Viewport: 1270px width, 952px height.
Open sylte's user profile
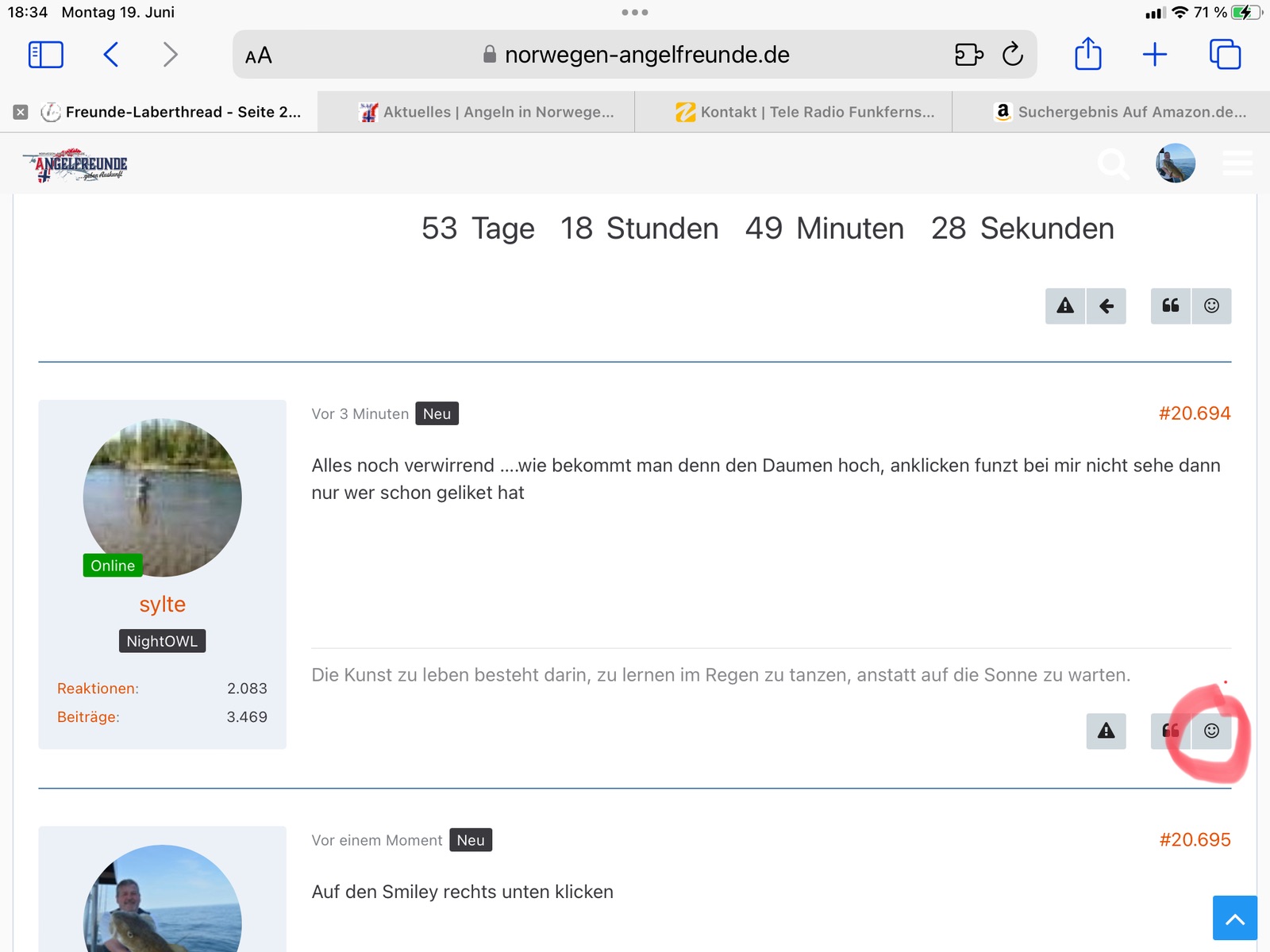[162, 605]
